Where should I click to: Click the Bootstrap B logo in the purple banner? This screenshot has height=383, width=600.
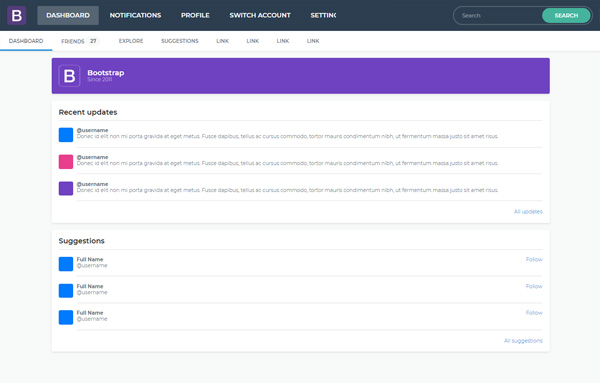pyautogui.click(x=69, y=76)
